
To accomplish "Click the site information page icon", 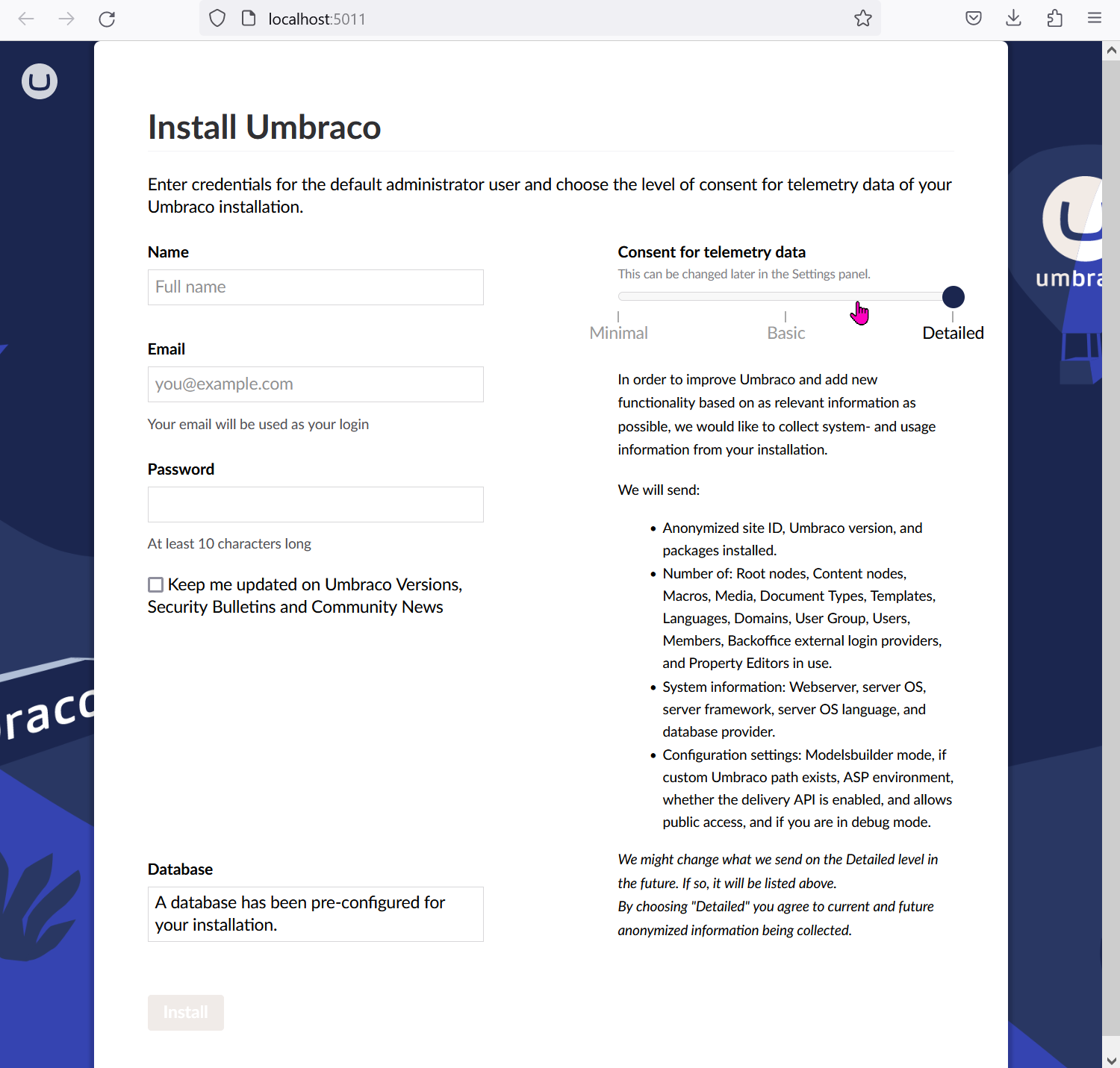I will click(249, 19).
